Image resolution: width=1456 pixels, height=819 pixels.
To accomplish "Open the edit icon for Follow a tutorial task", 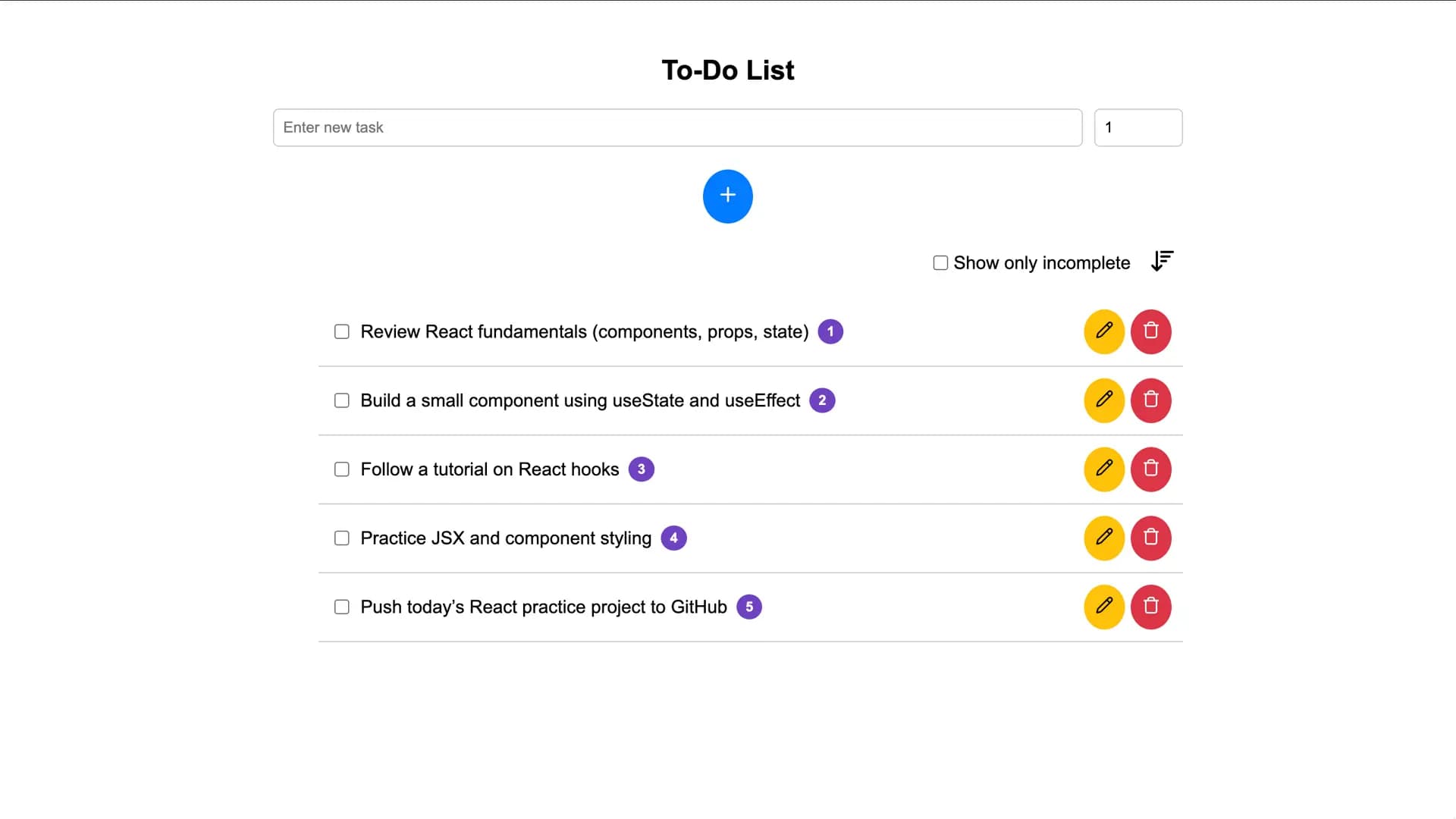I will tap(1104, 469).
